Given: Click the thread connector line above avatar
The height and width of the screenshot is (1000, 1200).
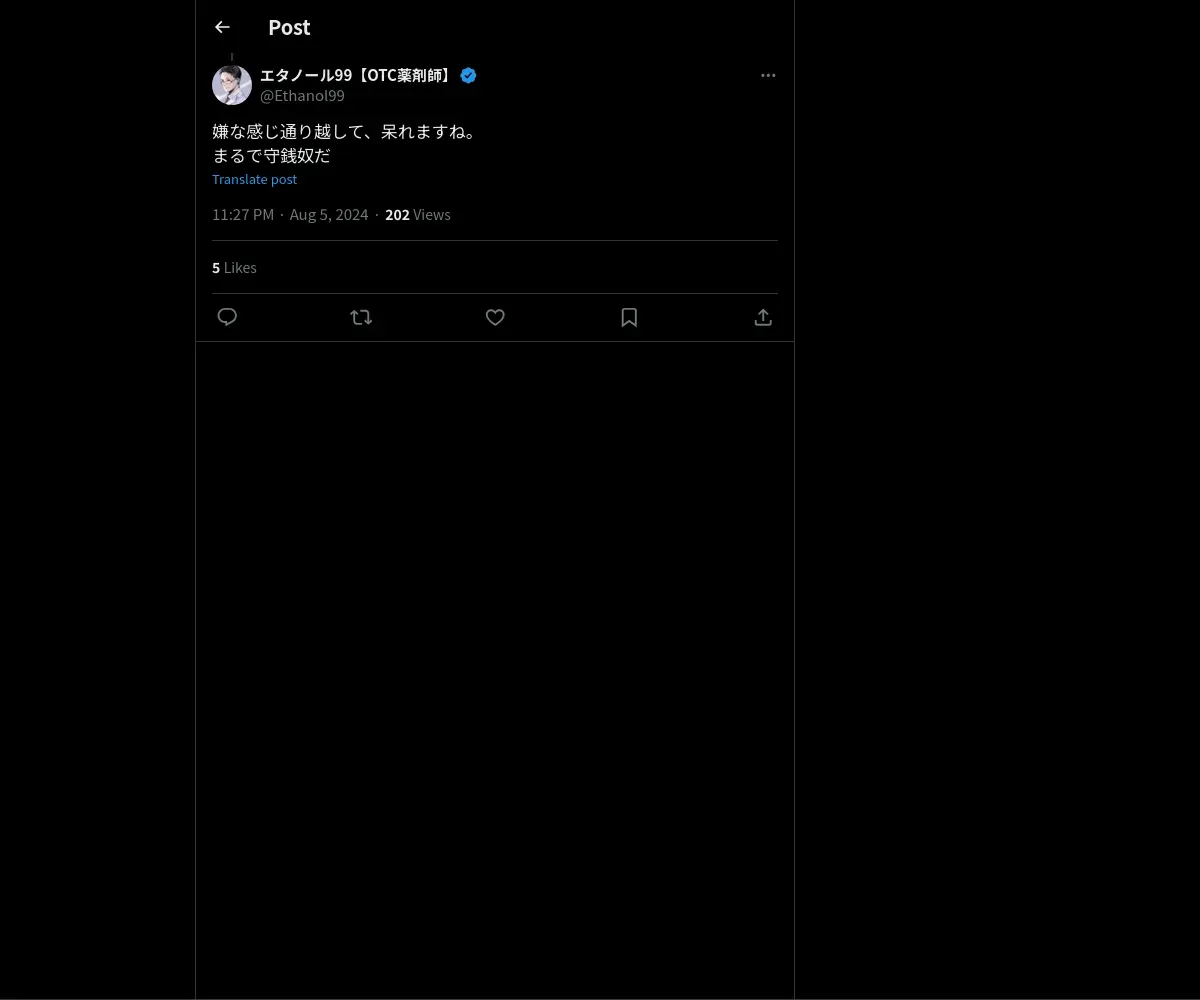Looking at the screenshot, I should (x=232, y=57).
